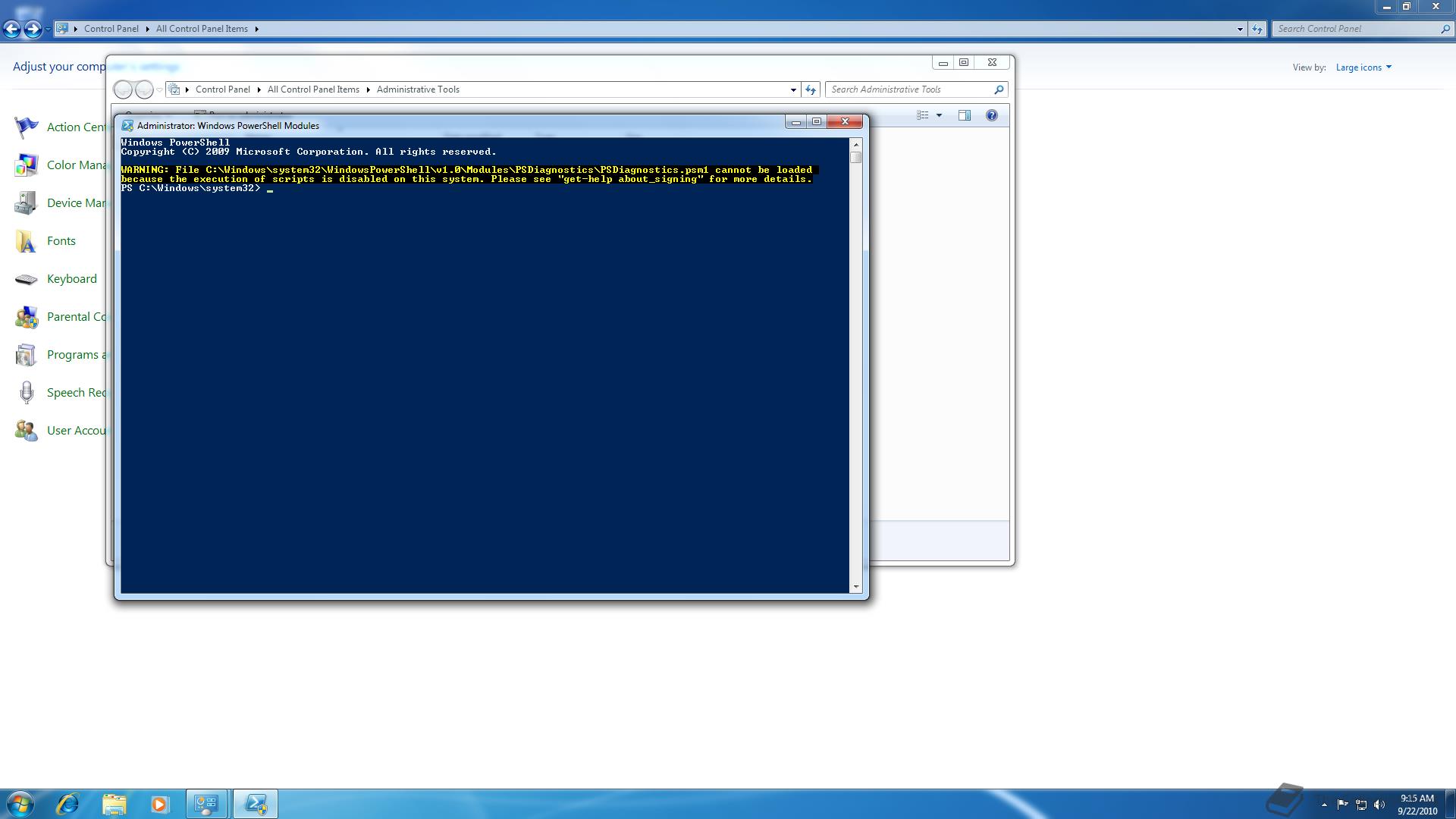
Task: Minimize the Administrative Tools window
Action: (x=943, y=63)
